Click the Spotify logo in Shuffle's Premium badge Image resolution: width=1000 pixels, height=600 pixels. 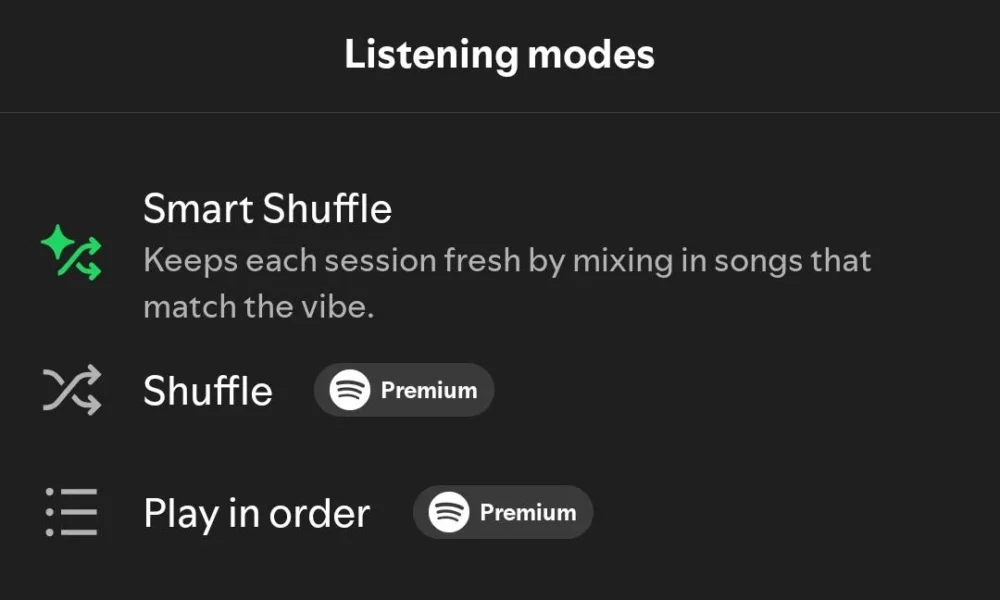coord(349,390)
